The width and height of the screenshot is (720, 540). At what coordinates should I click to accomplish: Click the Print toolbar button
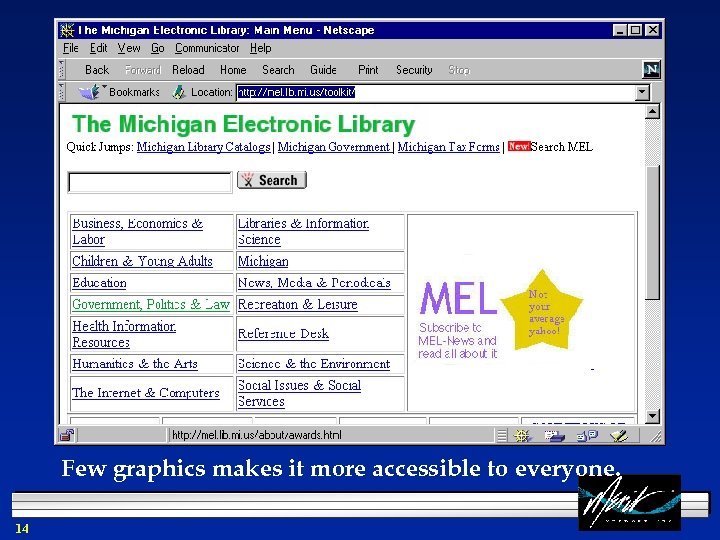tap(368, 70)
